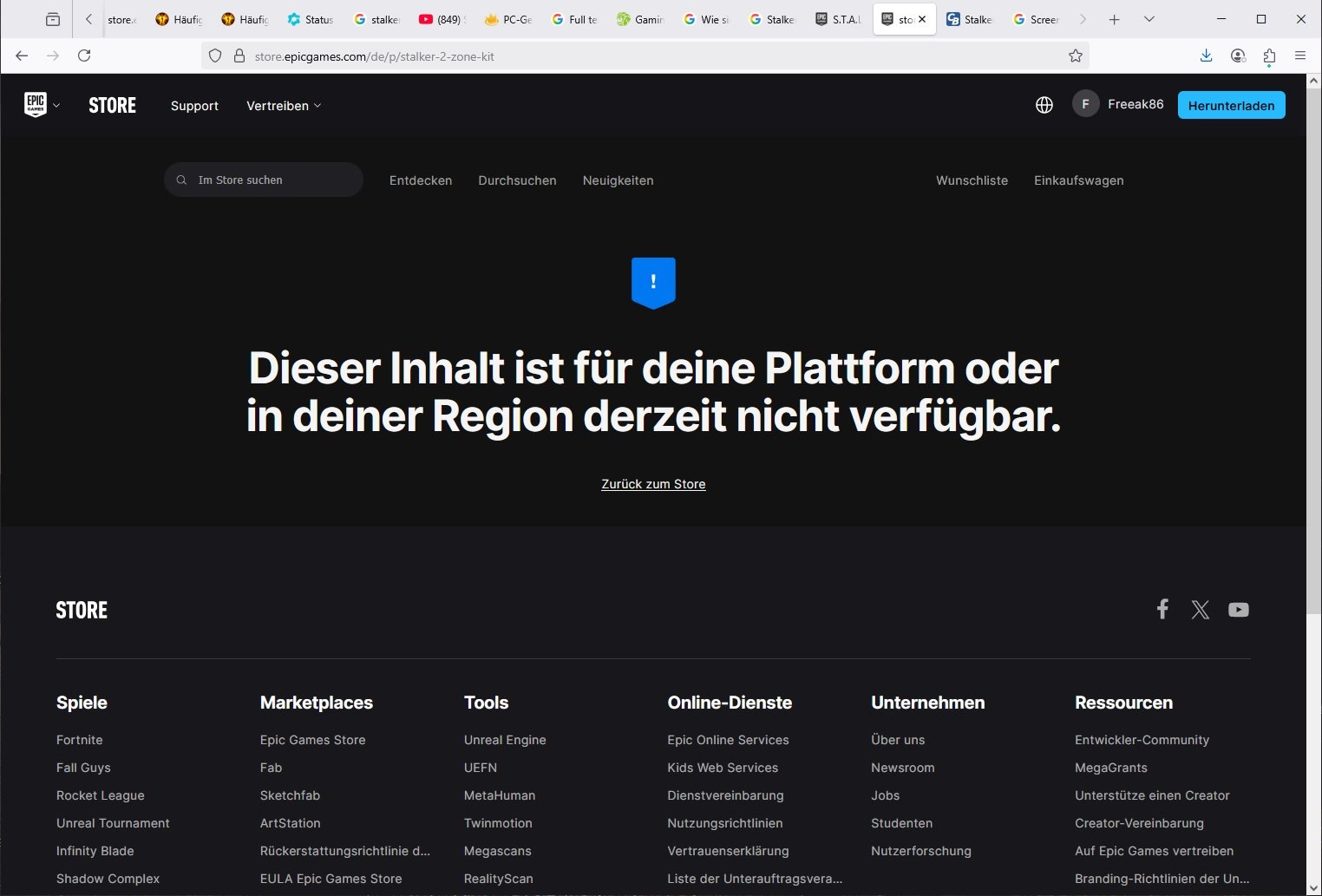Go back to previous page
1322x896 pixels.
pyautogui.click(x=22, y=56)
